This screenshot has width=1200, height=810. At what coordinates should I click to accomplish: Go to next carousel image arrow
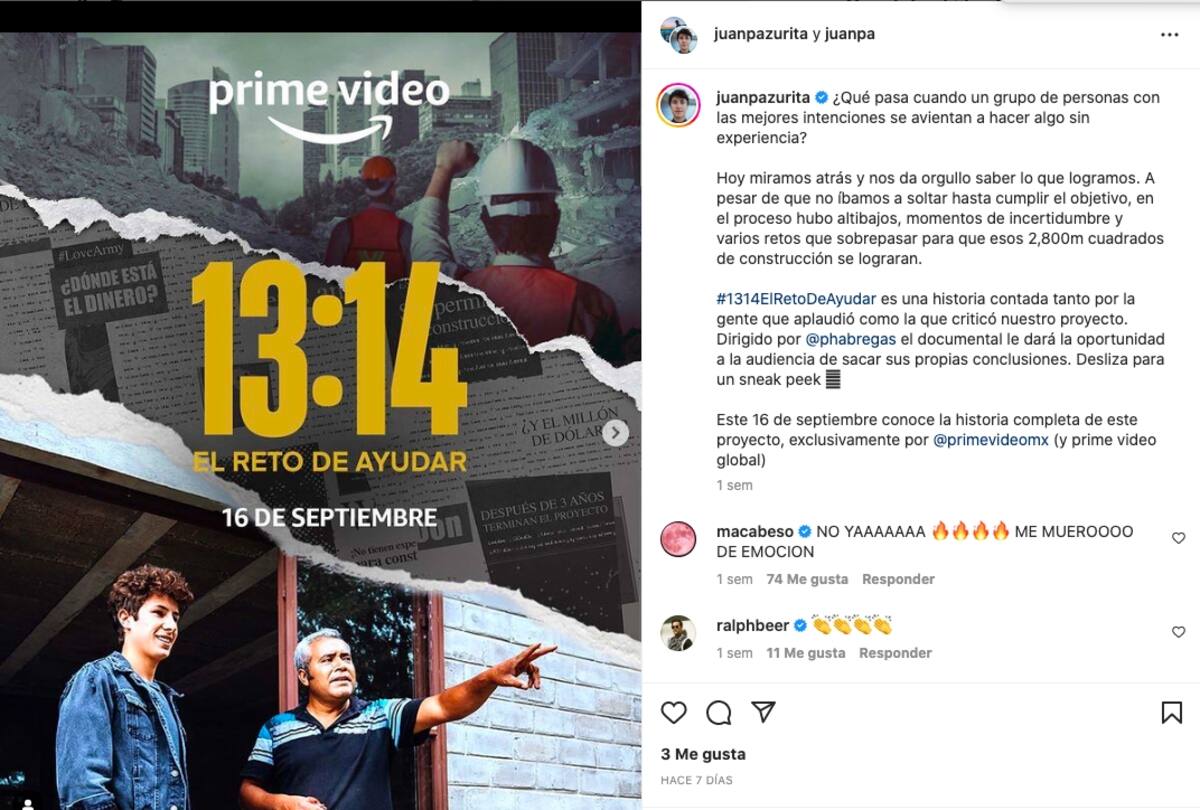(616, 433)
